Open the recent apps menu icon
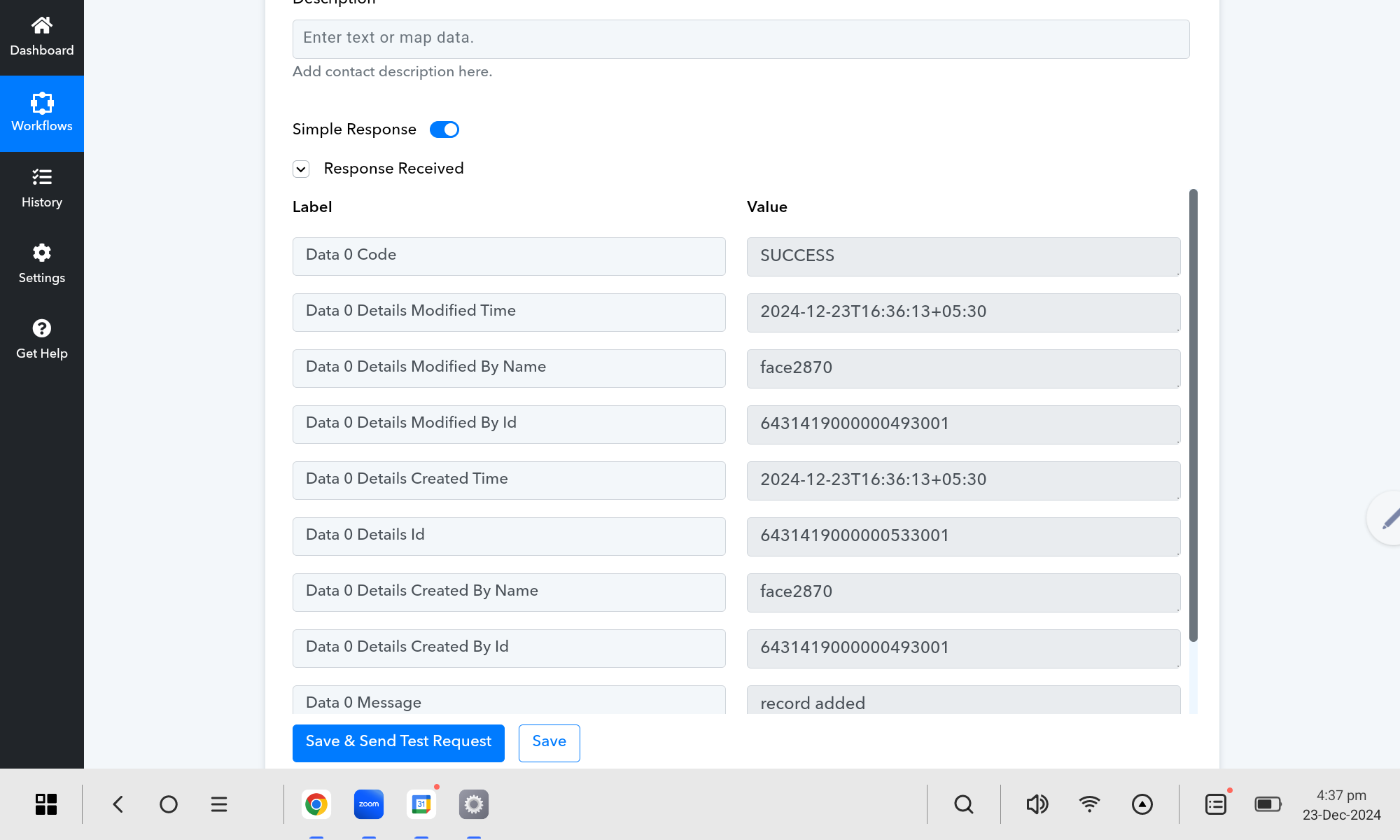 point(219,804)
